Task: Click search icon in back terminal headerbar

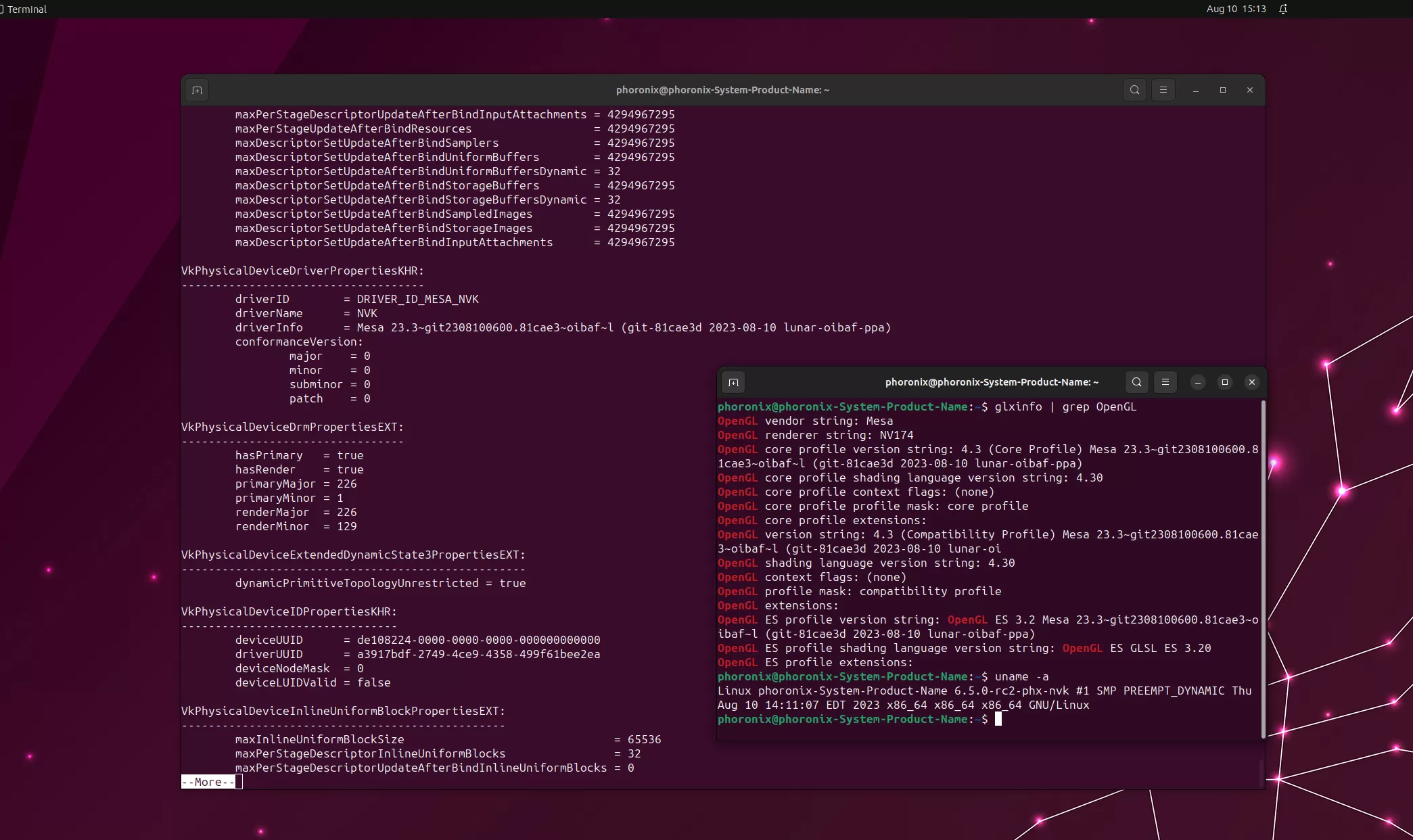Action: click(x=1135, y=90)
